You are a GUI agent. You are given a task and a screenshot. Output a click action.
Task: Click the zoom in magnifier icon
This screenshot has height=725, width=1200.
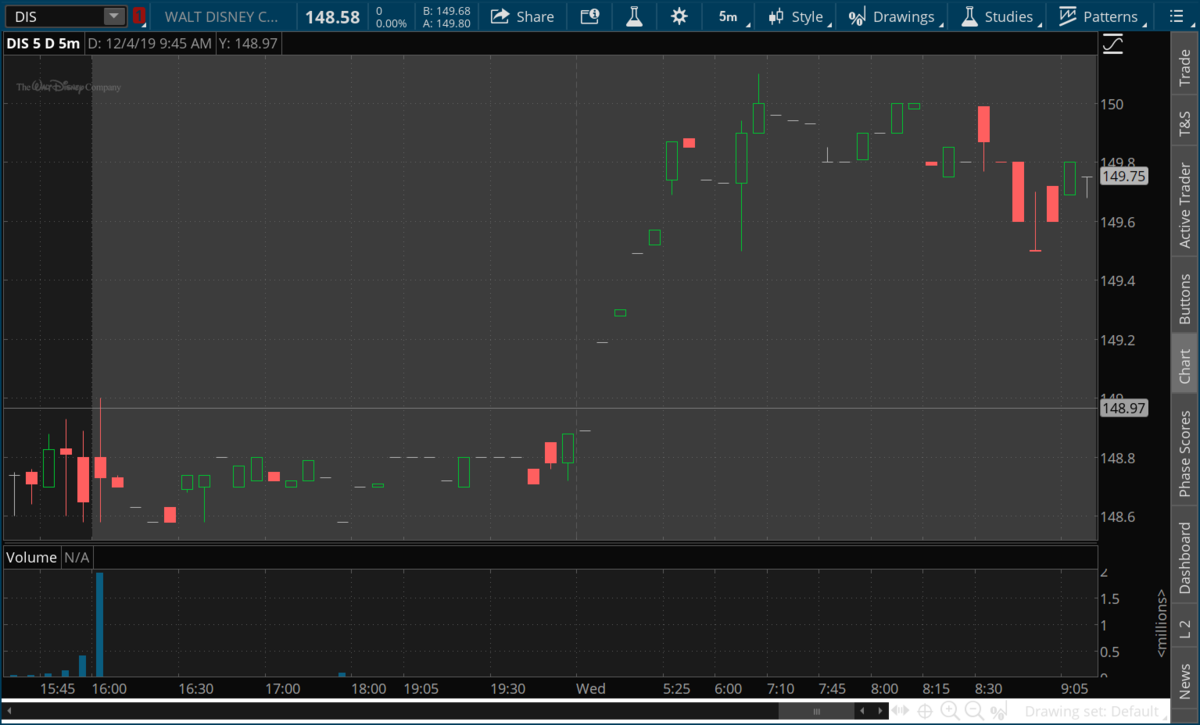pyautogui.click(x=951, y=711)
